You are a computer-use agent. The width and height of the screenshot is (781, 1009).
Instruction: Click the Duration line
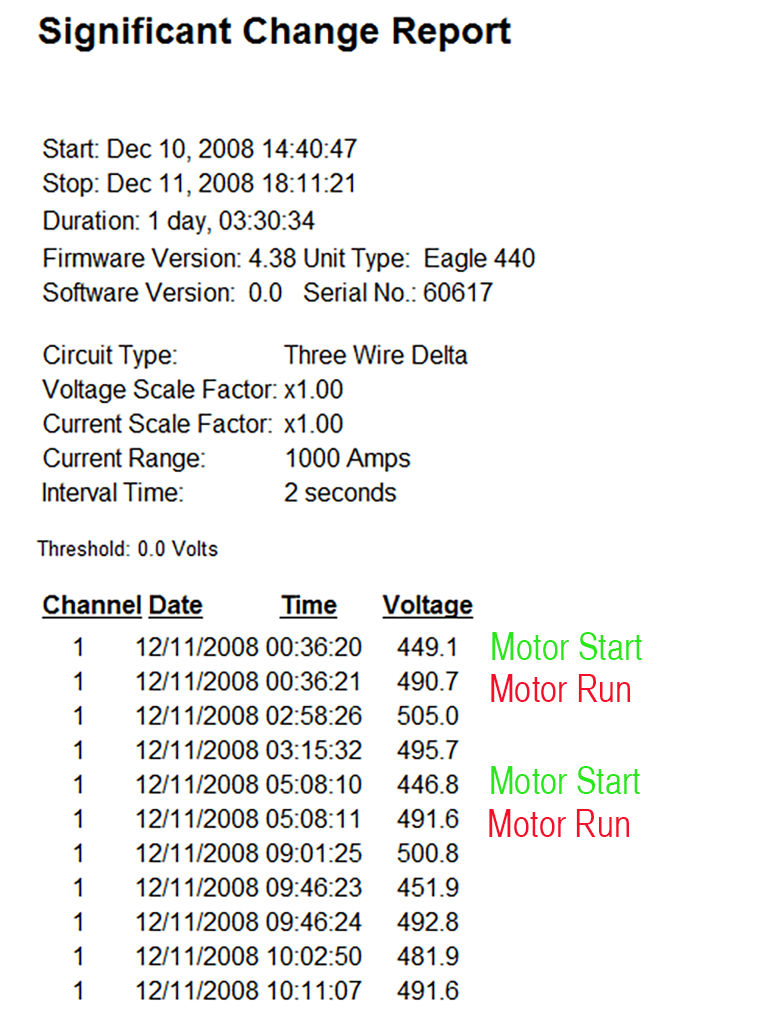[179, 220]
